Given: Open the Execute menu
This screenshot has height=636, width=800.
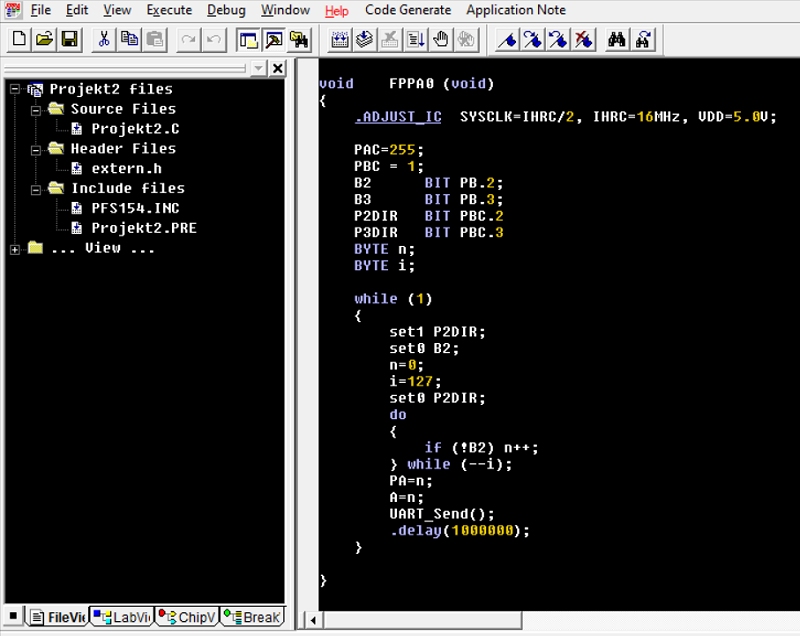Looking at the screenshot, I should (169, 10).
